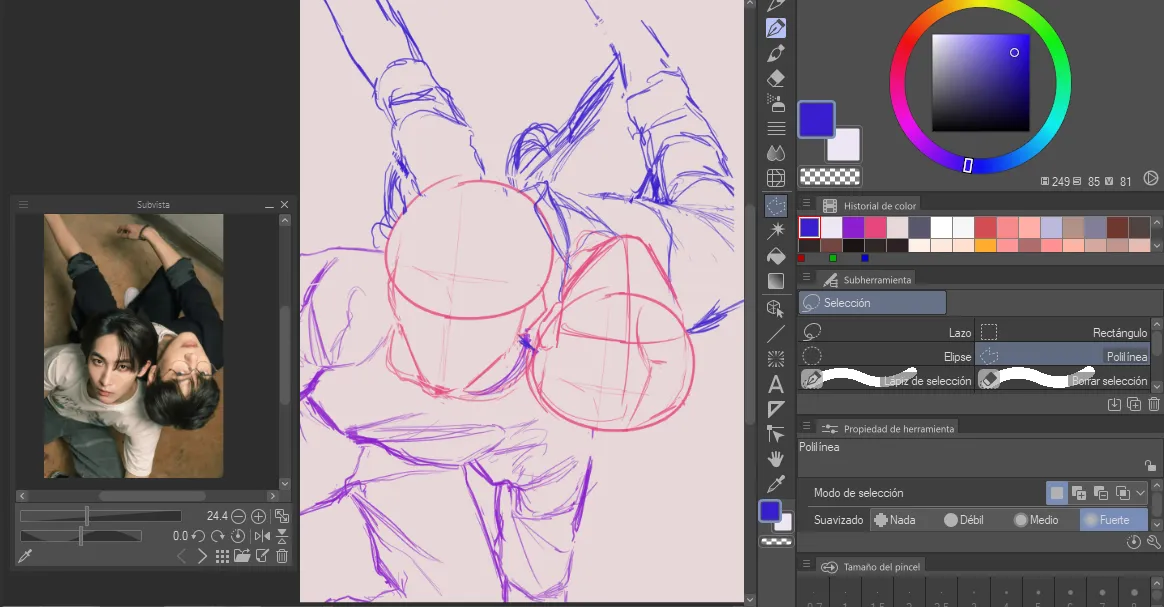Screen dimensions: 1164x607
Task: Set selection mode to Select from selected
Action: (x=1122, y=493)
